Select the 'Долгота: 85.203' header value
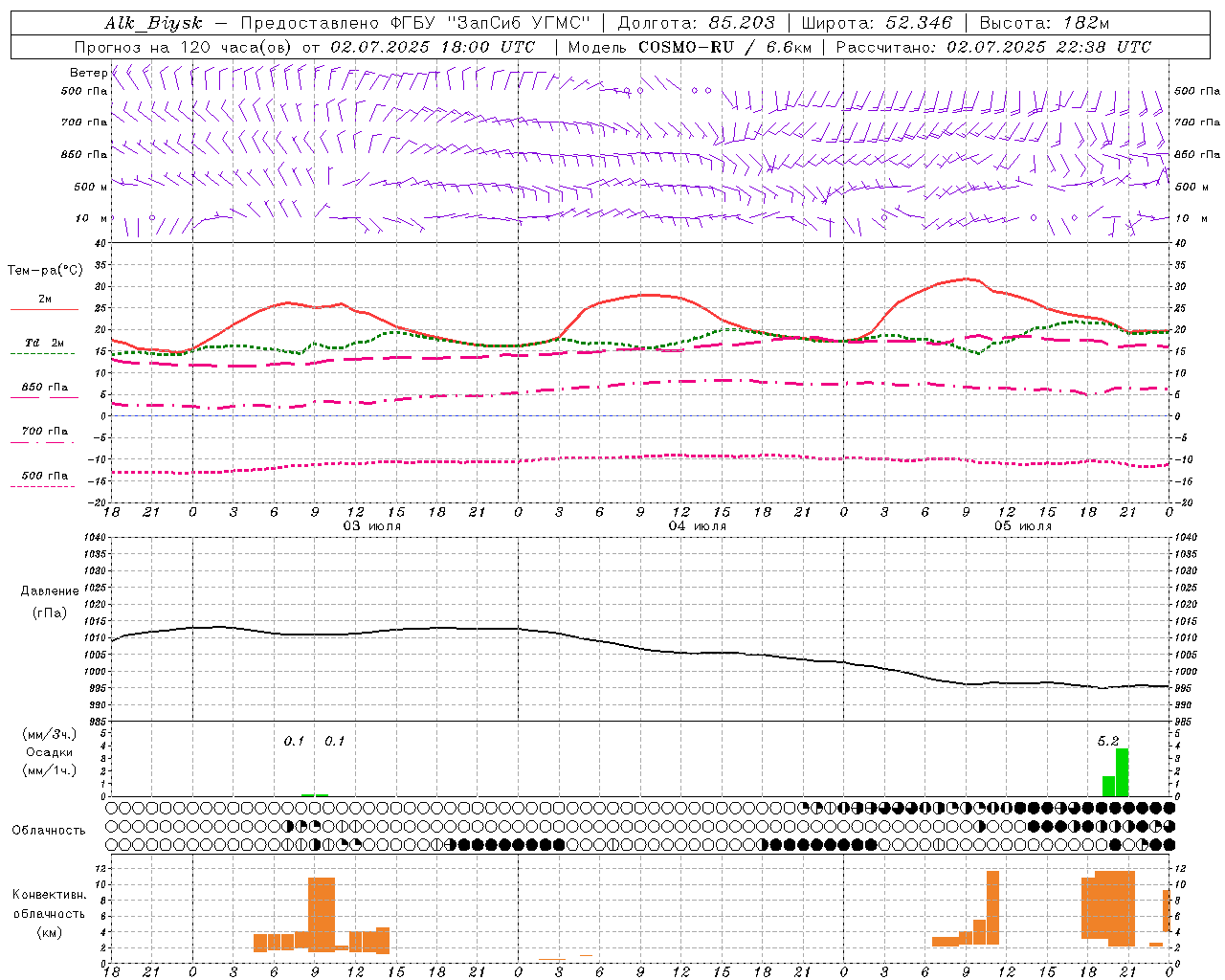 click(697, 23)
